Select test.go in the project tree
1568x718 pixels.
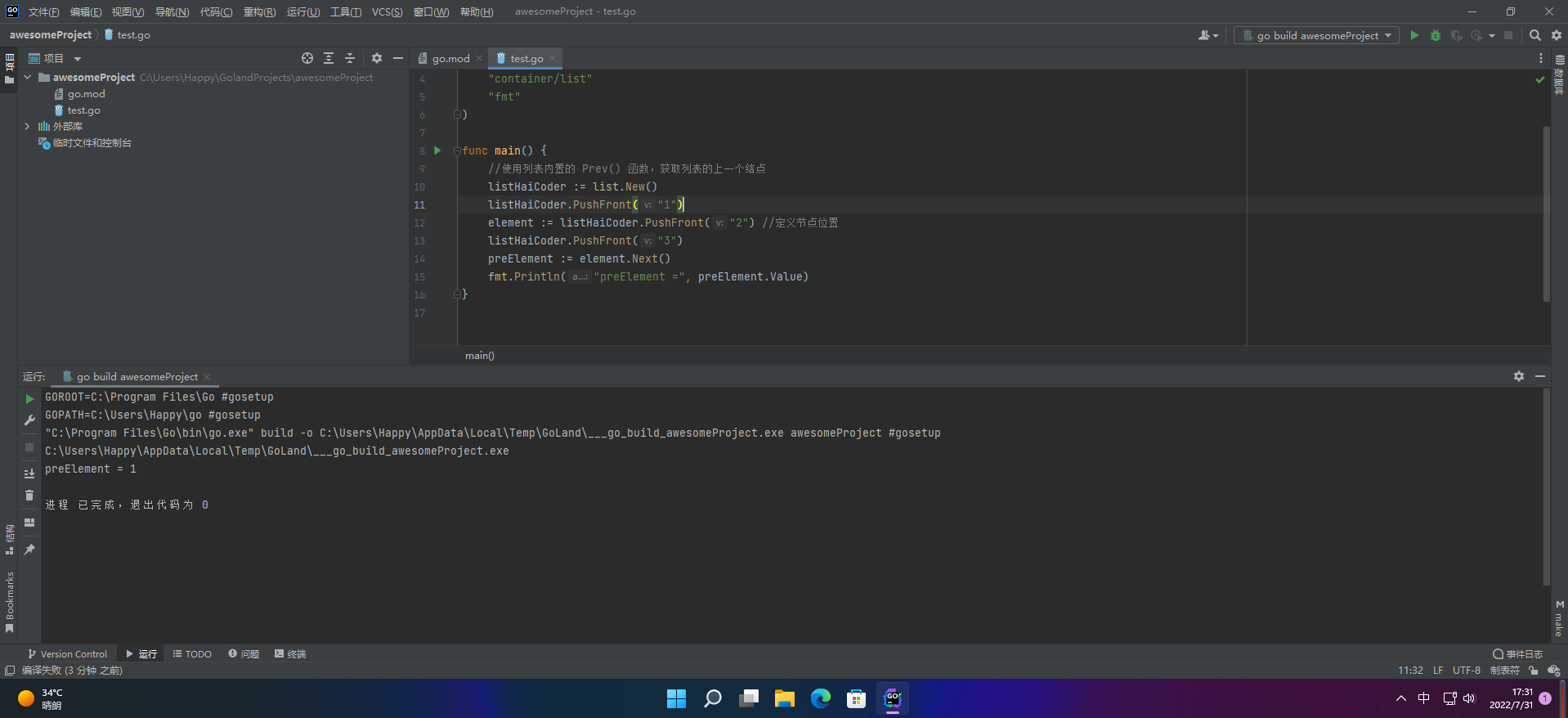pyautogui.click(x=83, y=110)
